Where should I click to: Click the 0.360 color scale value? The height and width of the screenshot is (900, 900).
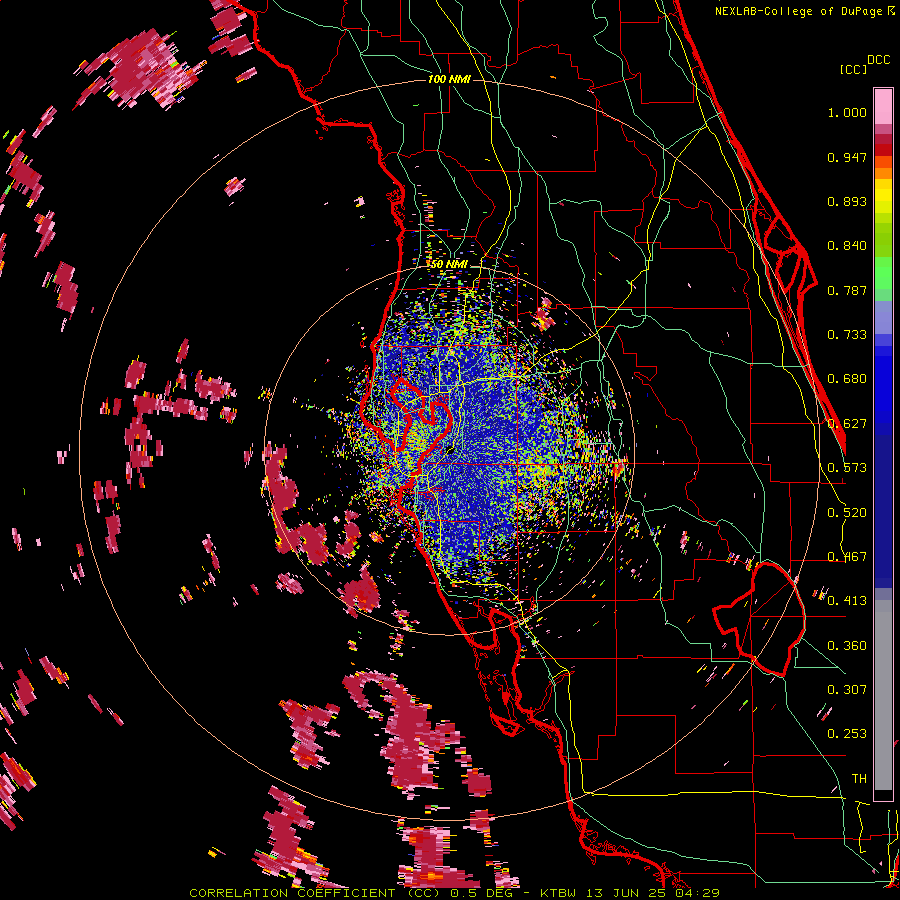pos(847,646)
